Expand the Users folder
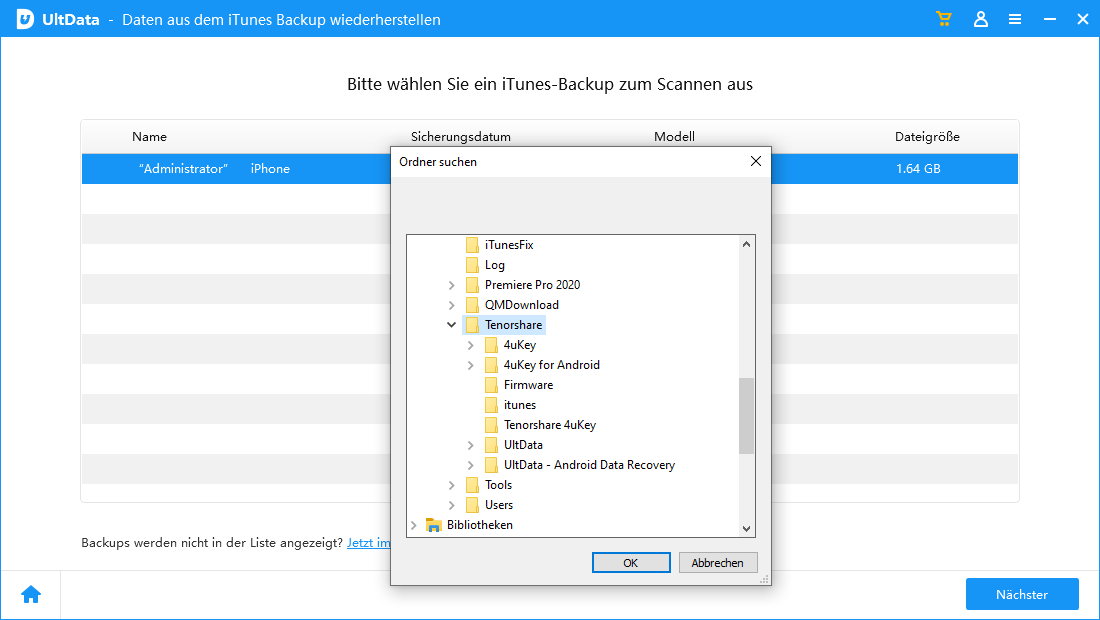The image size is (1100, 620). coord(452,505)
